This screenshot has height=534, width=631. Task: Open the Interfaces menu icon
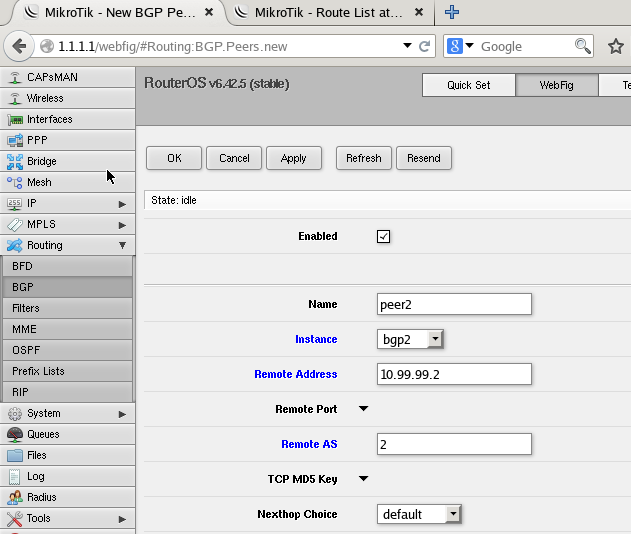click(x=15, y=120)
